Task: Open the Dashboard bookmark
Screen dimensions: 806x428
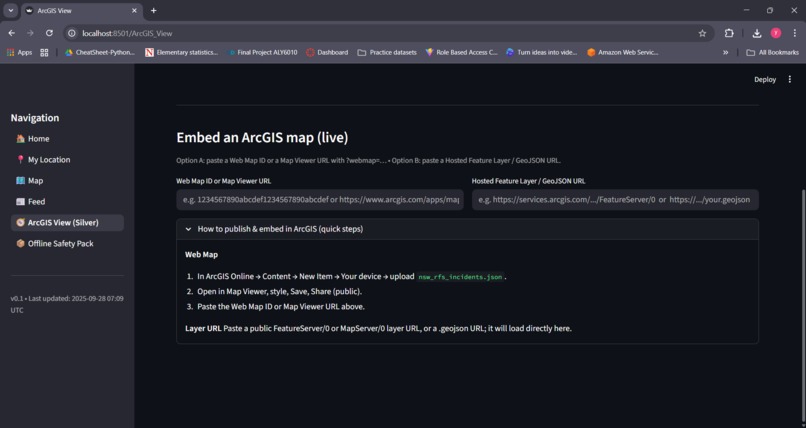Action: (x=327, y=52)
